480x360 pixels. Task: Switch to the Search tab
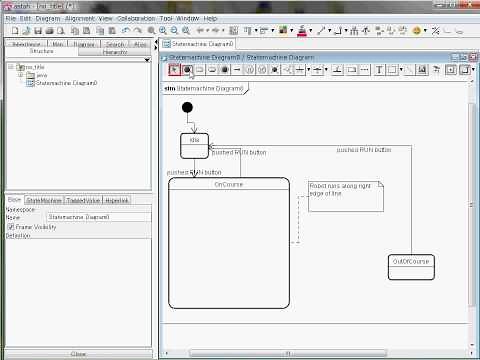tap(115, 44)
